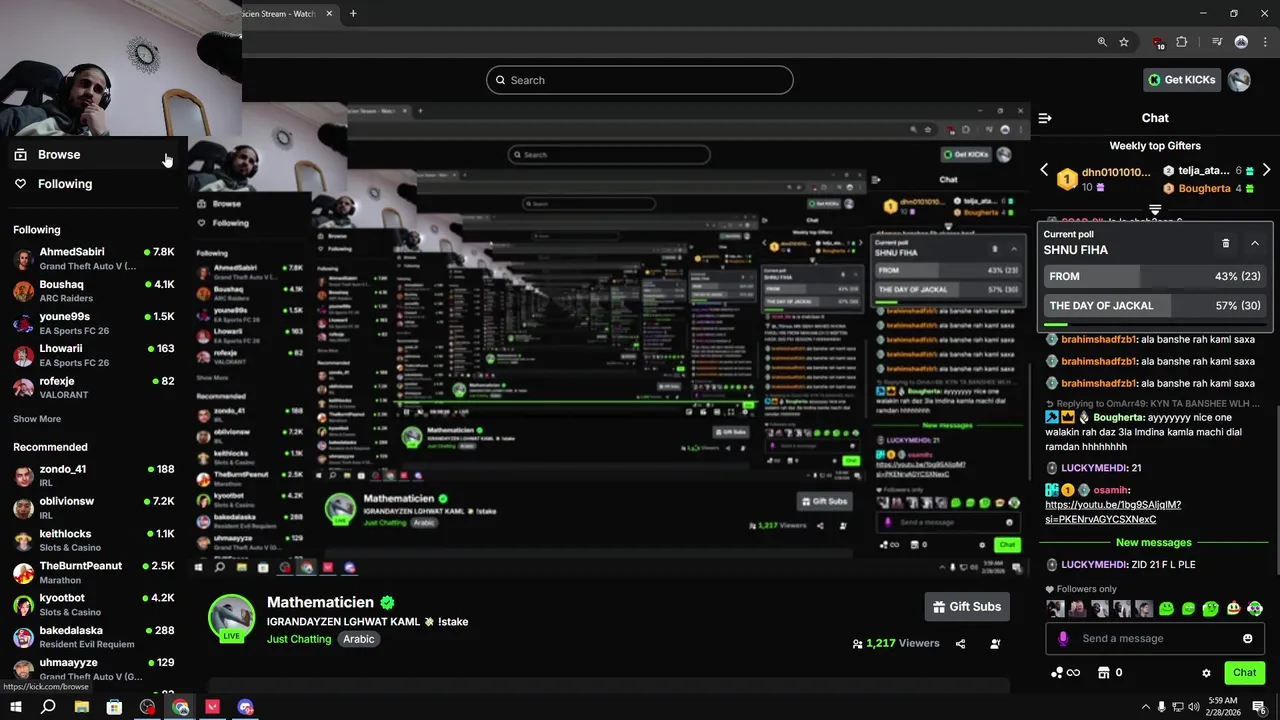Open the emoji picker in message box
This screenshot has height=720, width=1280.
tap(1248, 638)
